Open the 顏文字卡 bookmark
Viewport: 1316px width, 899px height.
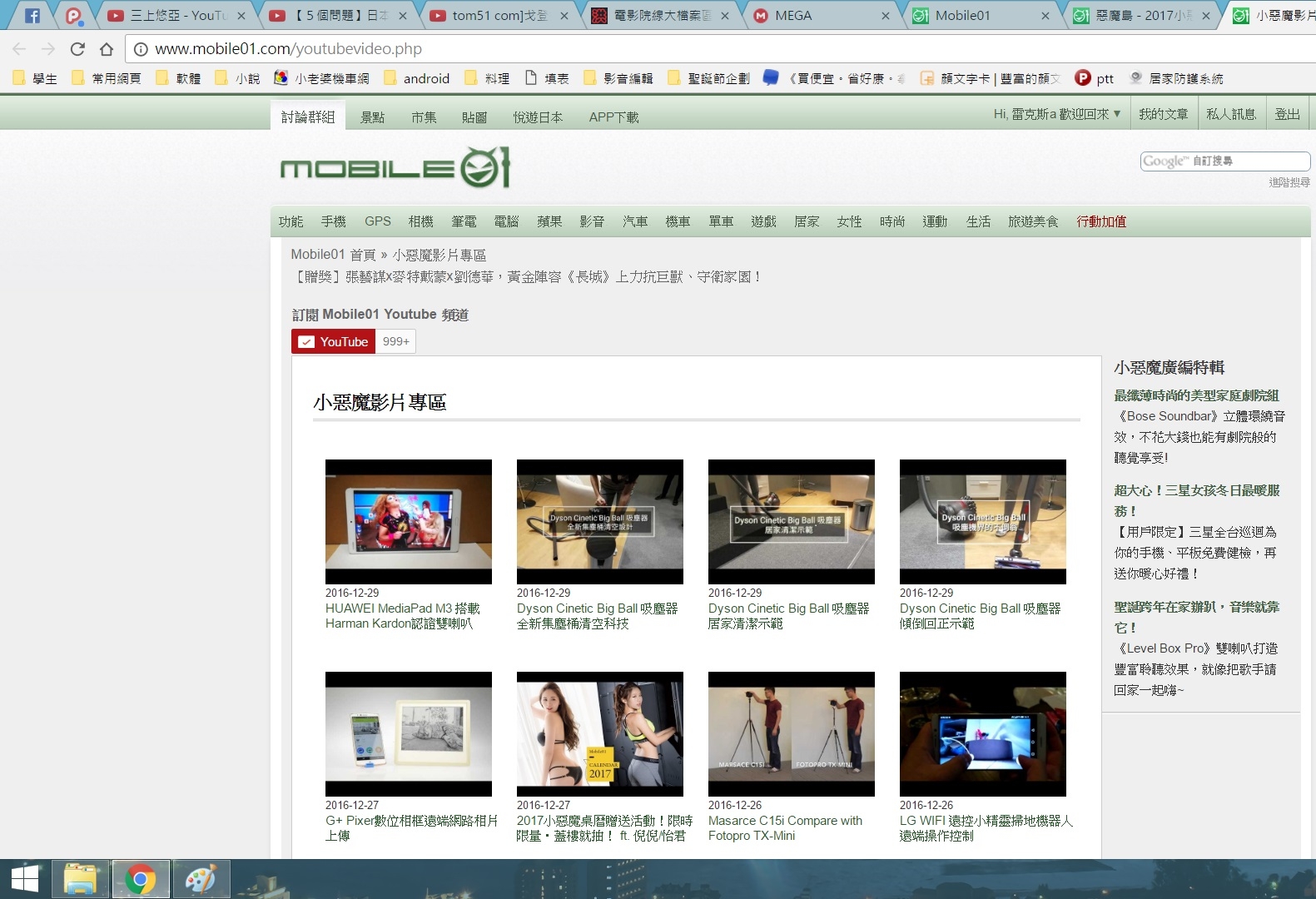[x=990, y=78]
